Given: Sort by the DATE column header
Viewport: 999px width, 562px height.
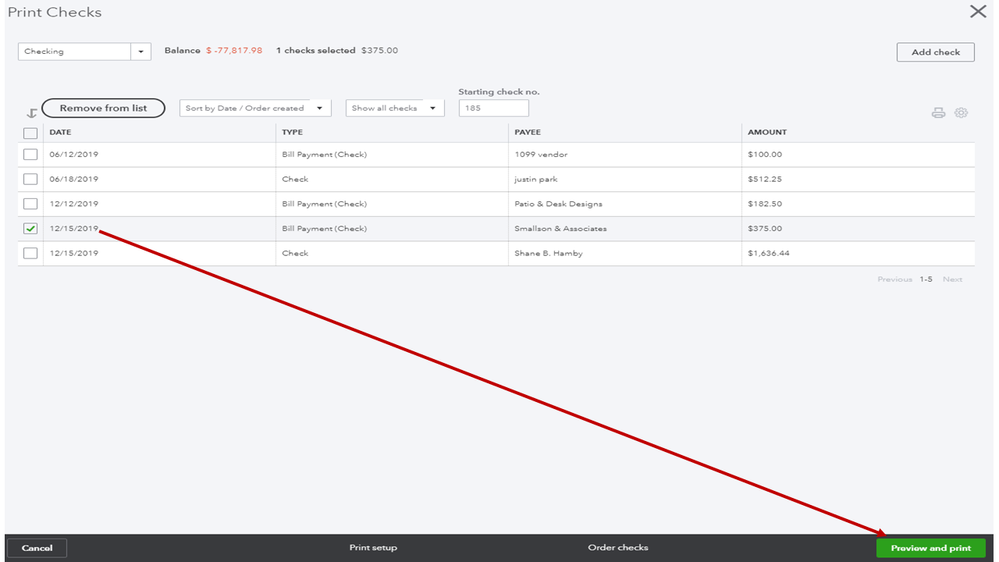Looking at the screenshot, I should point(61,132).
